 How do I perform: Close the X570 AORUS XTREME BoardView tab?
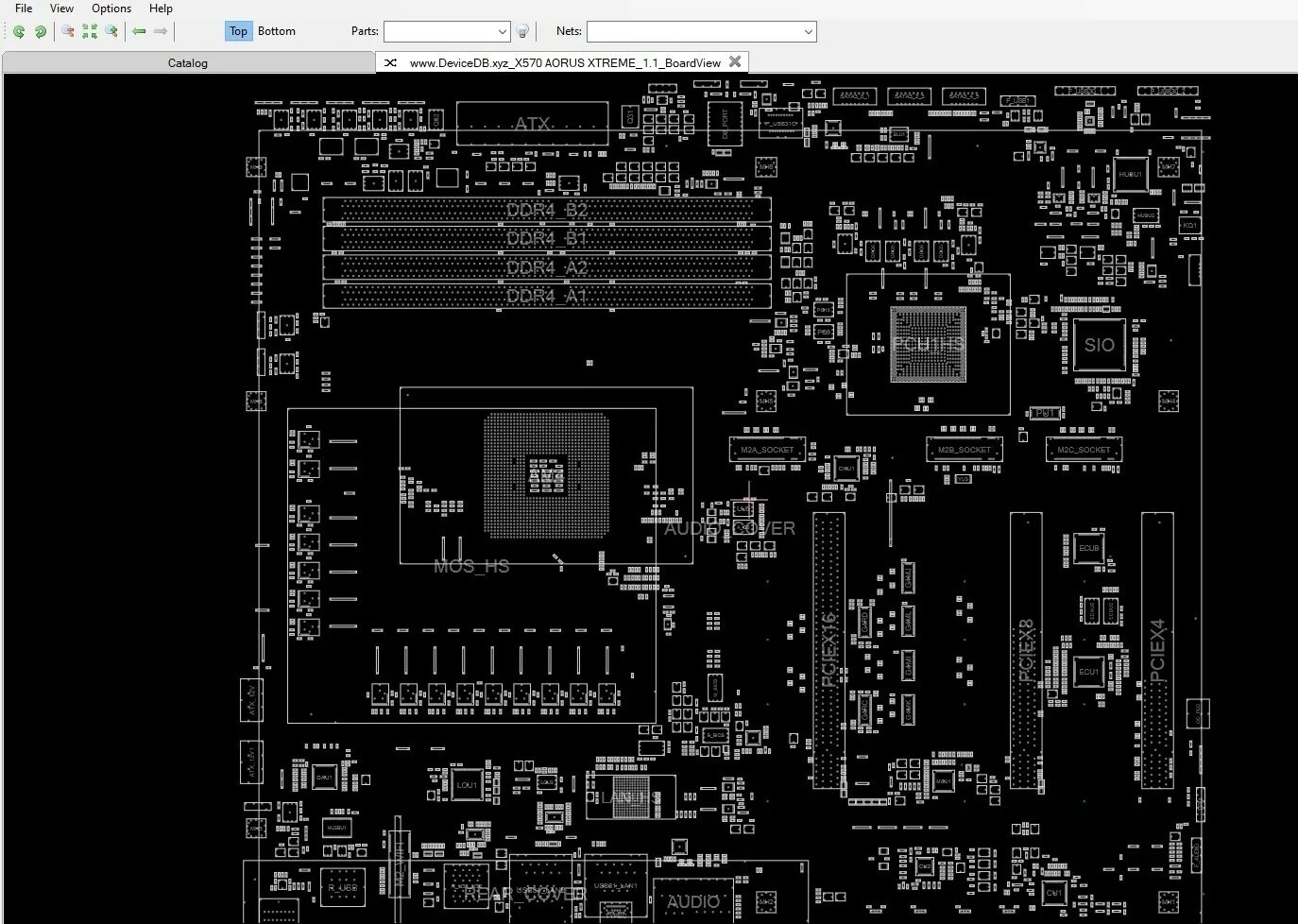click(735, 61)
